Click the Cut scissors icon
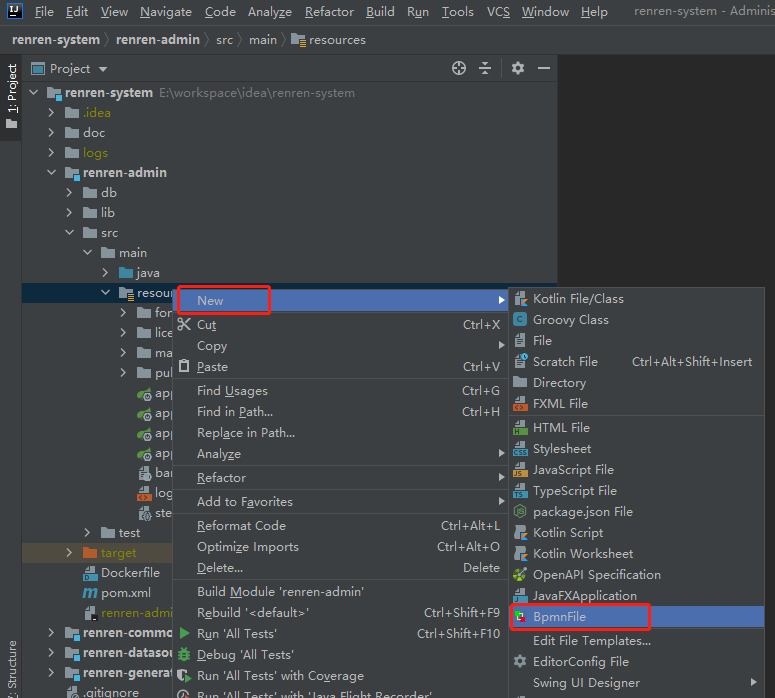 point(184,324)
